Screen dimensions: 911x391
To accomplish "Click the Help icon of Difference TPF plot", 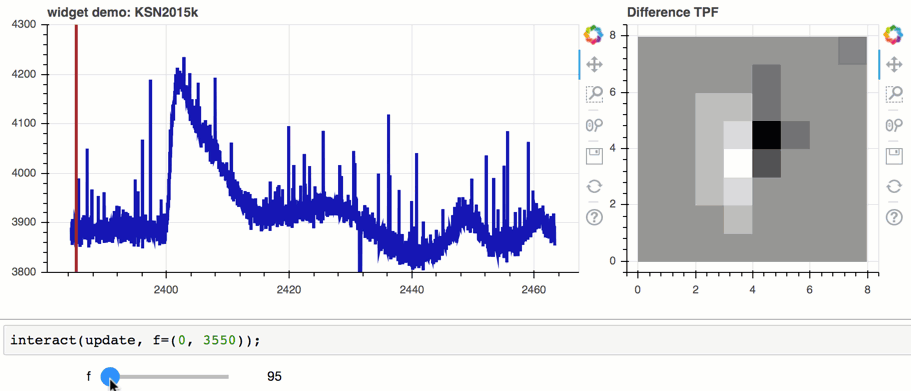I will point(894,218).
